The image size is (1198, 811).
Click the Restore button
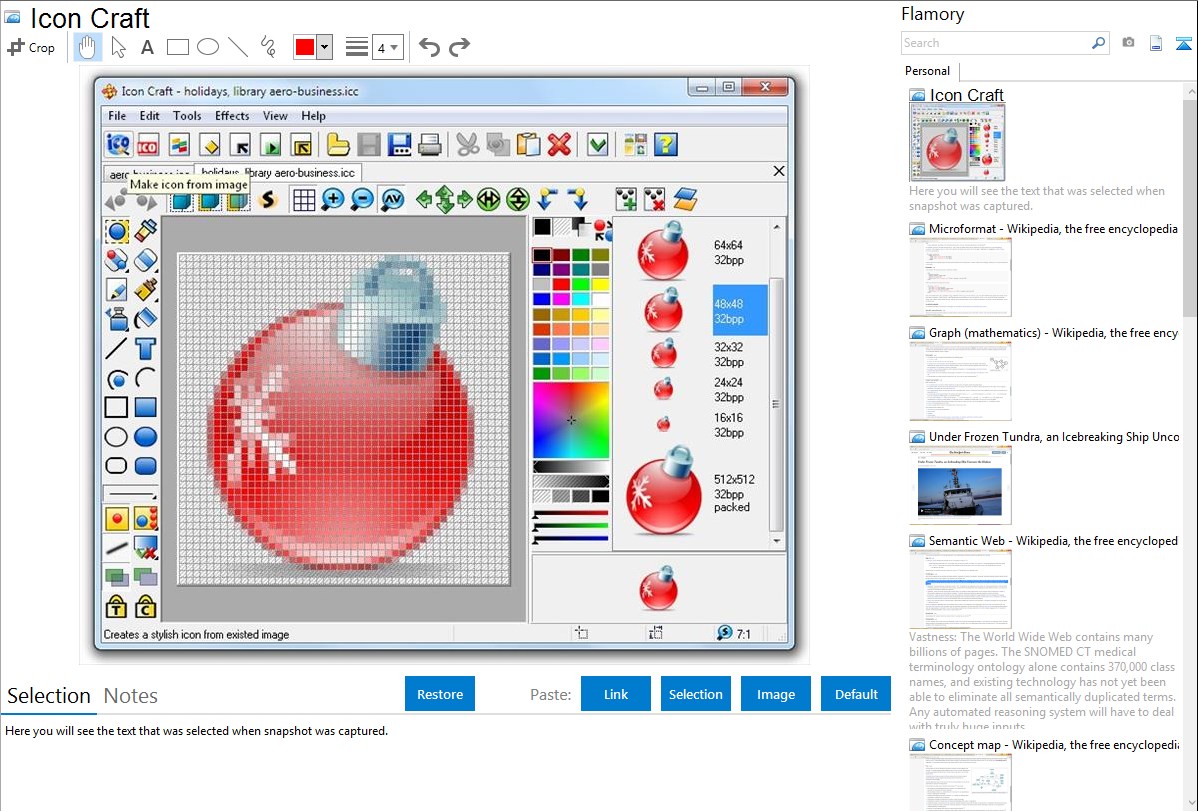click(x=440, y=694)
